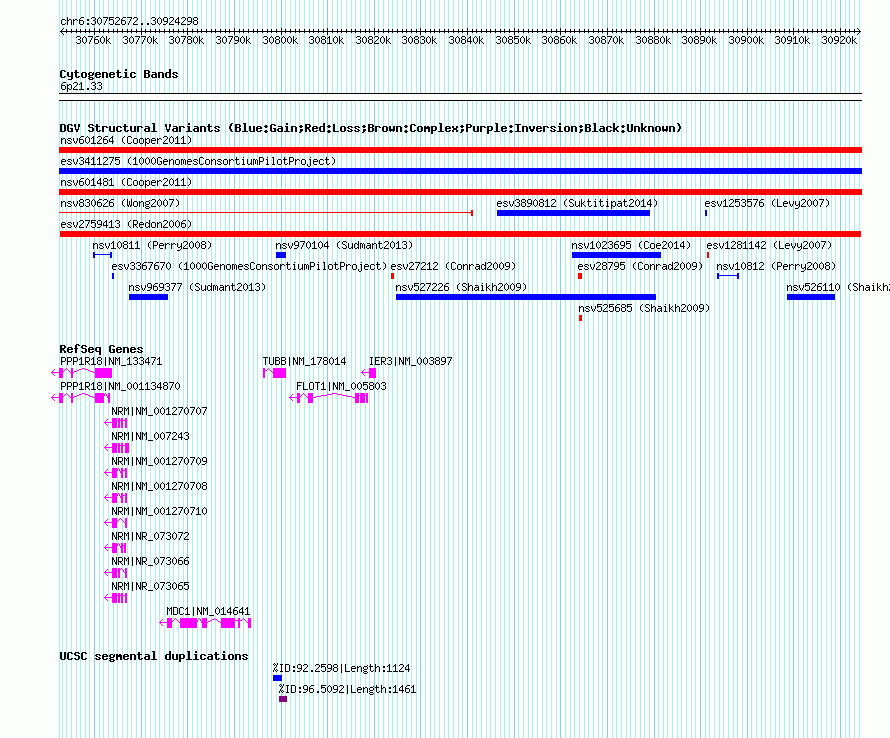This screenshot has width=890, height=738.
Task: Click the nsv969377 (Sudmant2013) blue bar
Action: point(148,297)
